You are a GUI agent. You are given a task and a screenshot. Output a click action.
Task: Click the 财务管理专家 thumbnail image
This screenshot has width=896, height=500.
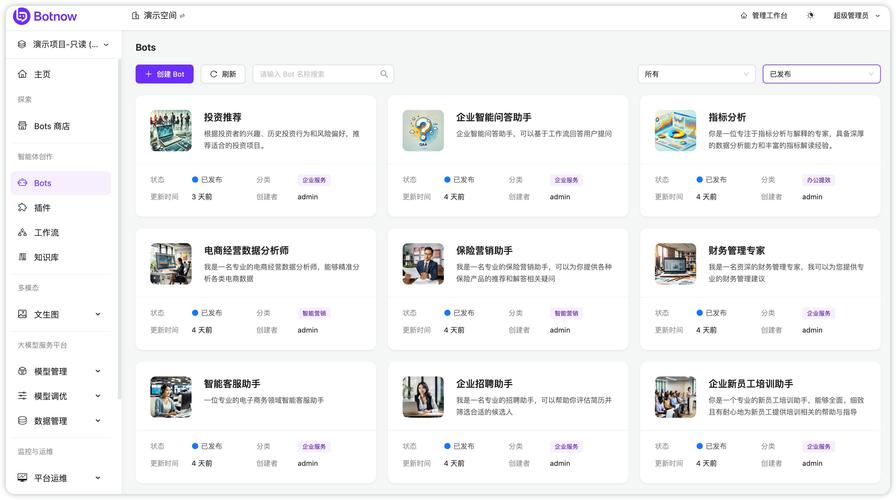tap(675, 263)
